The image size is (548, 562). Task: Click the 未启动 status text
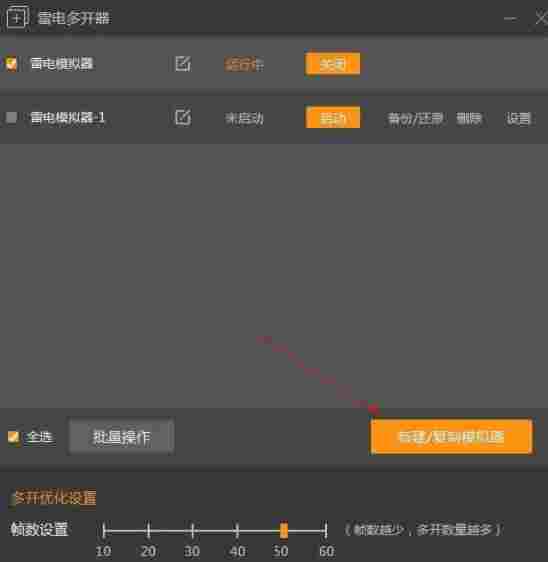(244, 118)
